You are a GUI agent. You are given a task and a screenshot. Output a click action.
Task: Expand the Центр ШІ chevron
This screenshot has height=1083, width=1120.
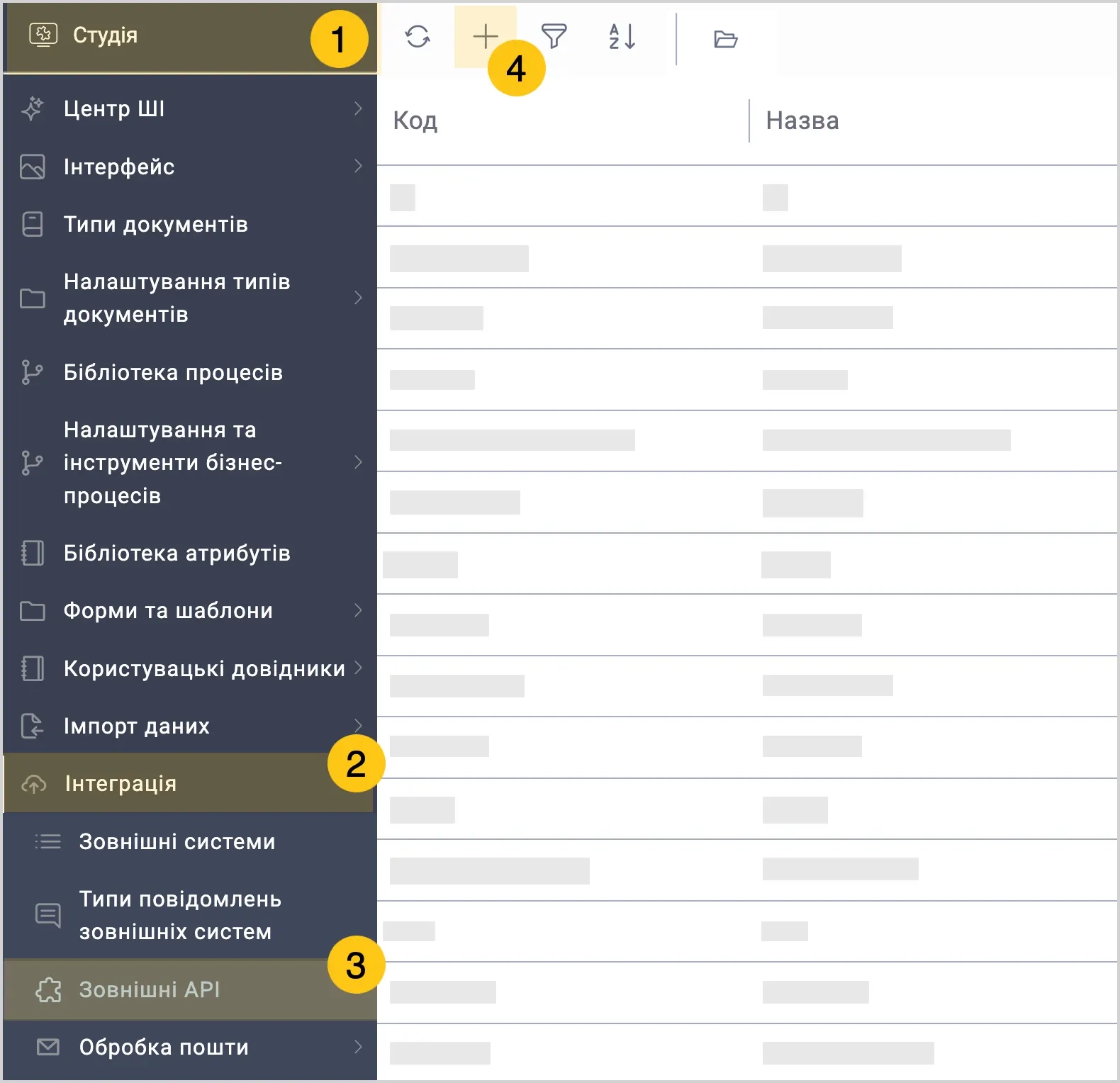point(358,108)
